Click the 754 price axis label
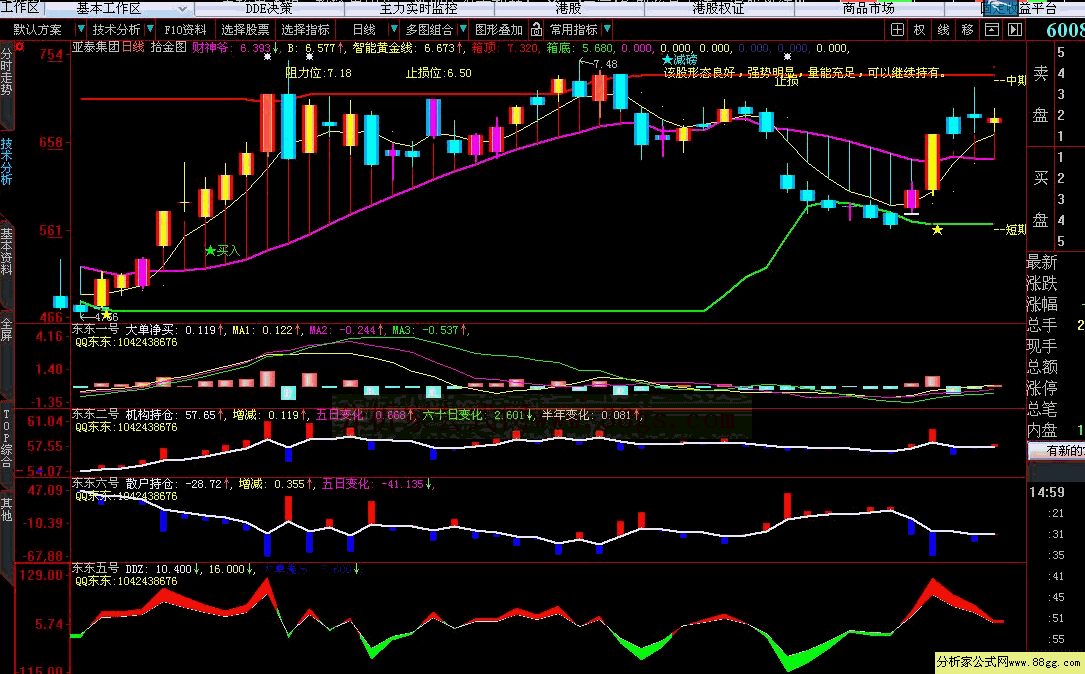The height and width of the screenshot is (674, 1085). pos(51,55)
